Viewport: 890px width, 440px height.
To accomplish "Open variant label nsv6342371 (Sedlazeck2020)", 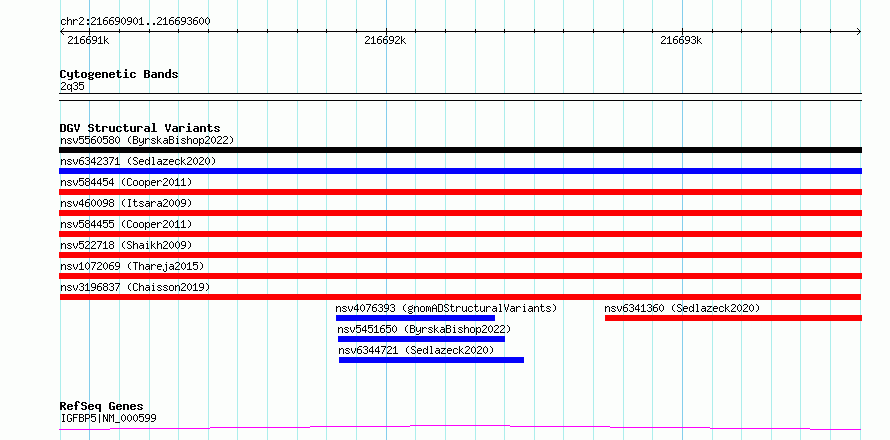I will click(x=138, y=161).
